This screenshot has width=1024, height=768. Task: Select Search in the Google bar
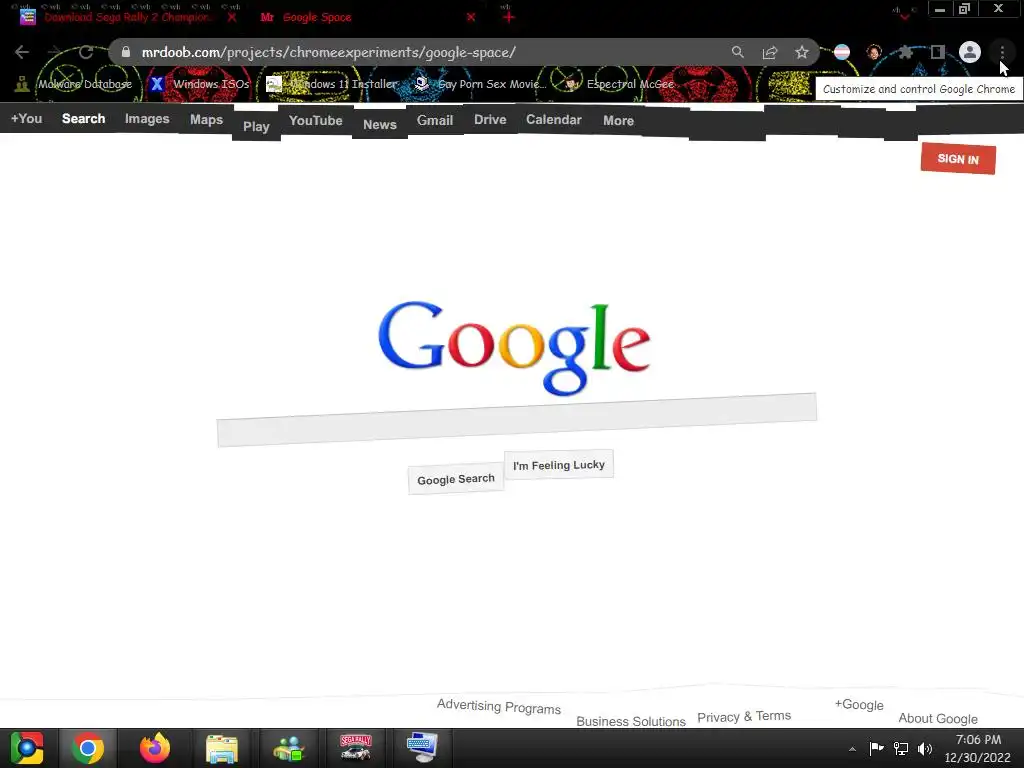[84, 119]
